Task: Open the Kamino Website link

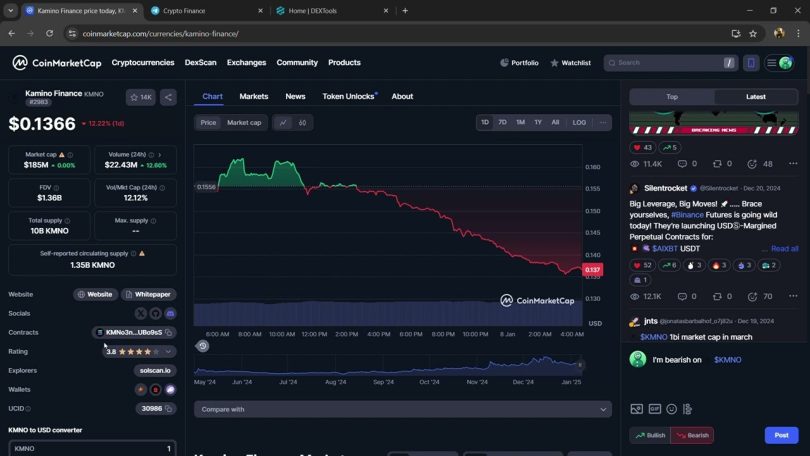Action: (95, 294)
